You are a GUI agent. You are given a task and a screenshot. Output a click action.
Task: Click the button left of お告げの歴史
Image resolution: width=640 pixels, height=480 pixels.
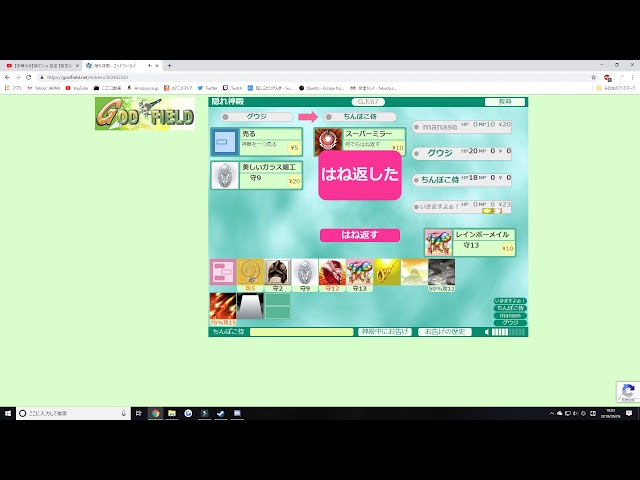pyautogui.click(x=385, y=332)
